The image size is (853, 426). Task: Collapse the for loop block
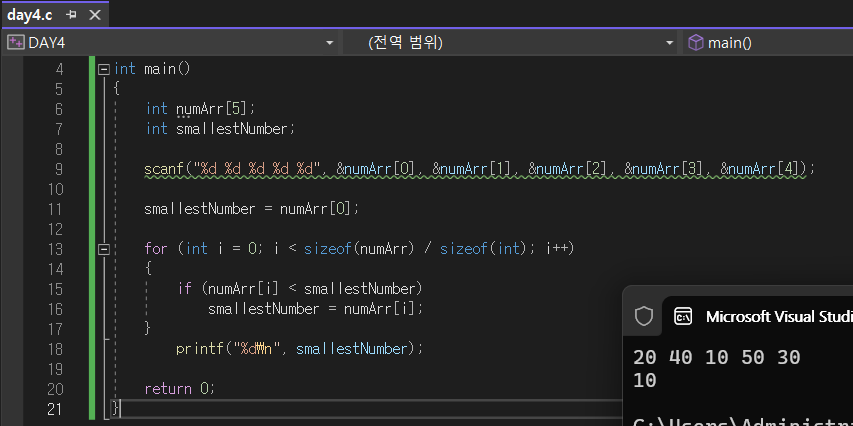tap(103, 249)
